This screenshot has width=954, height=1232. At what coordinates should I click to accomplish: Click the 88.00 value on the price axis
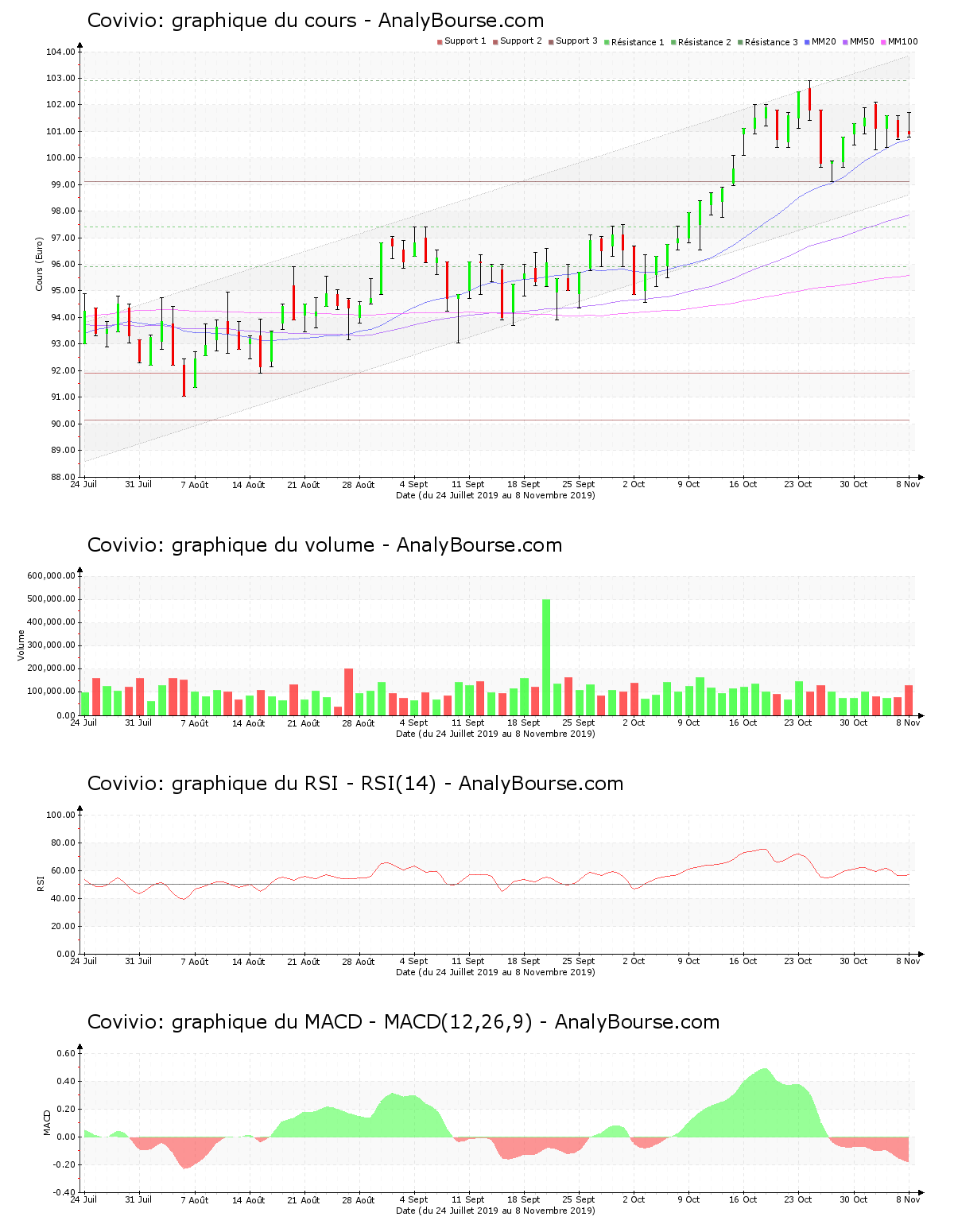(64, 477)
